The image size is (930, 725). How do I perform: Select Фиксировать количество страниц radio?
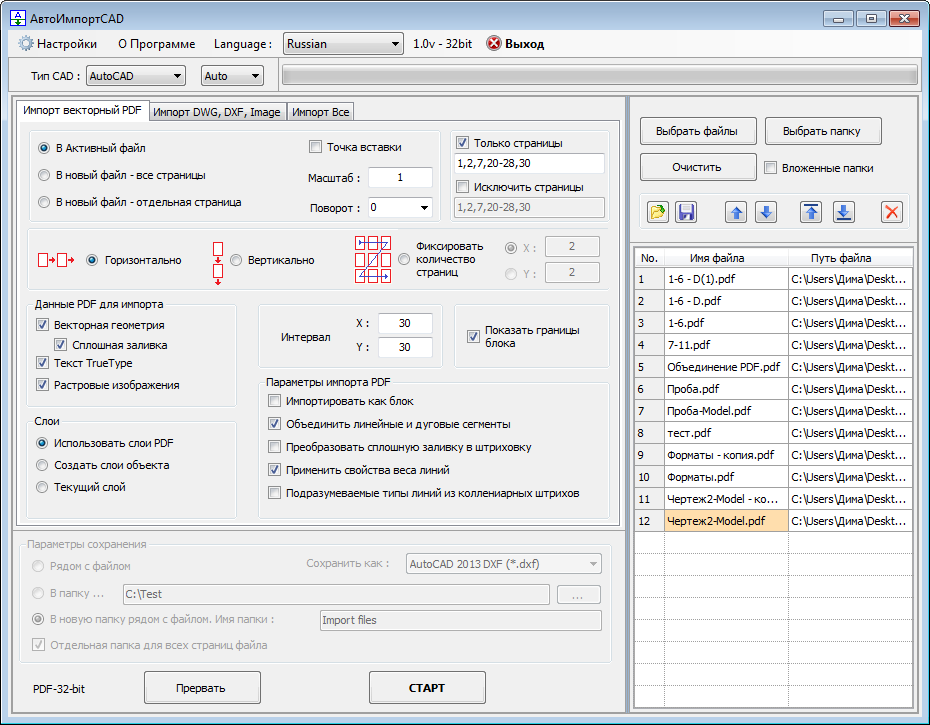pyautogui.click(x=404, y=259)
